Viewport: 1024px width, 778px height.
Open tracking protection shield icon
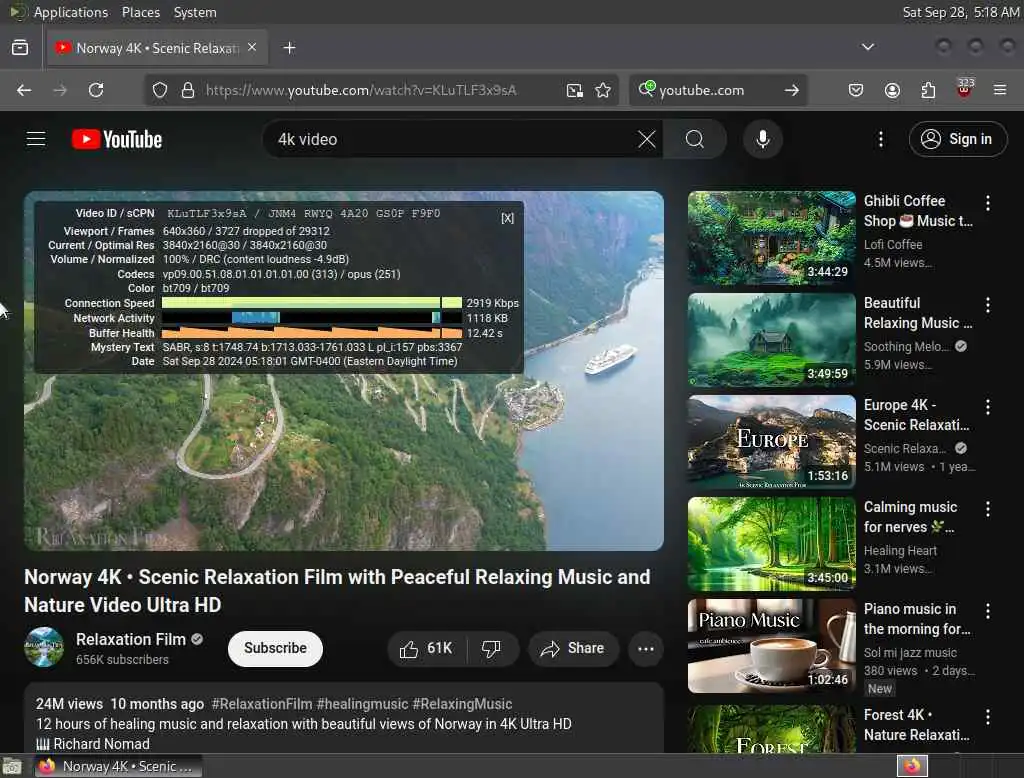(x=160, y=90)
